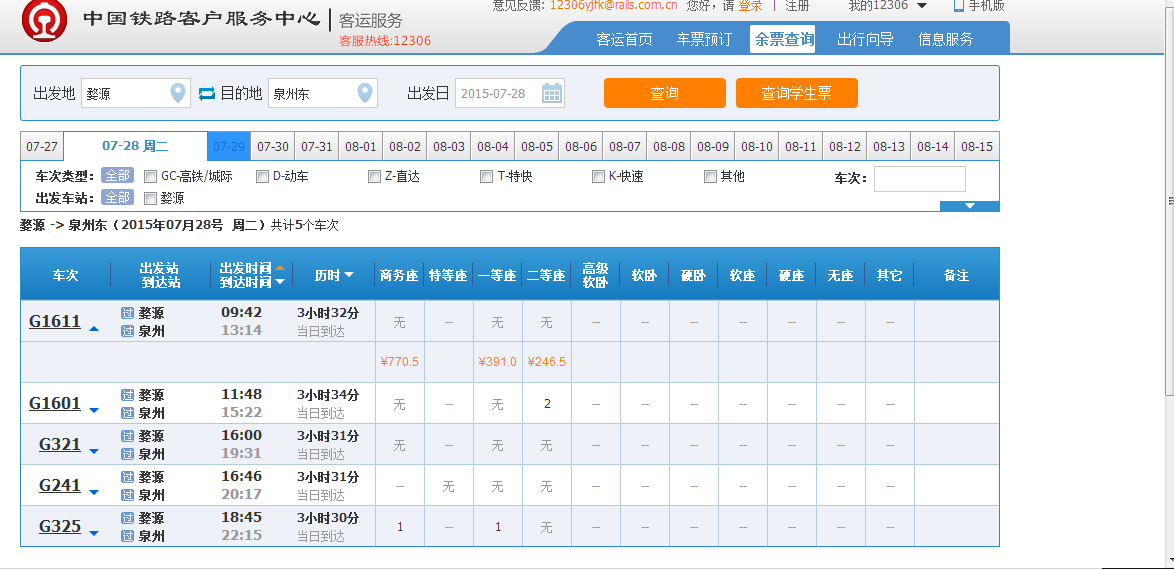Screen dimensions: 1174x570
Task: Select the 08-05 date tab
Action: (537, 147)
